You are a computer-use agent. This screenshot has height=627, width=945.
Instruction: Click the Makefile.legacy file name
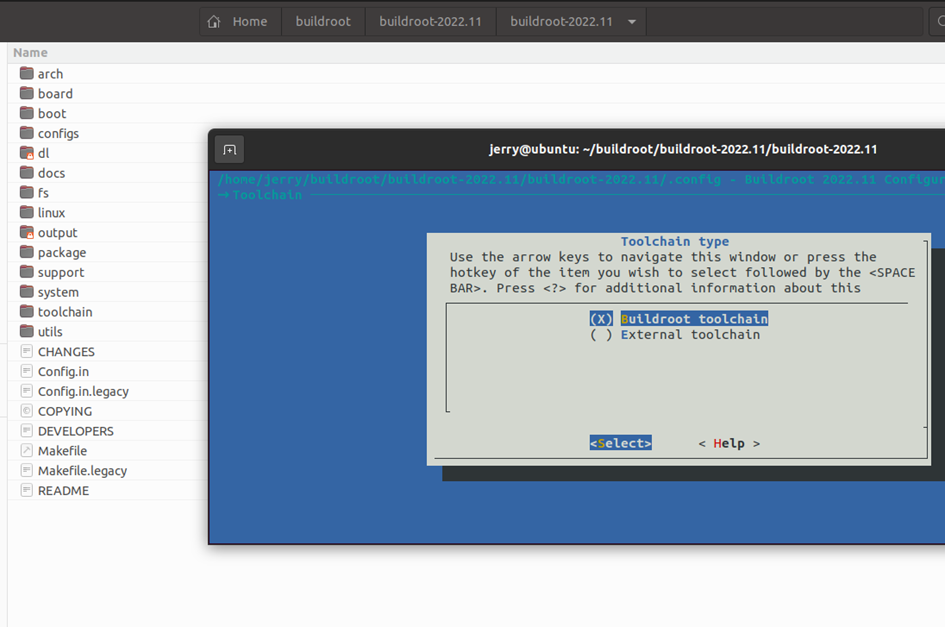[x=83, y=471]
